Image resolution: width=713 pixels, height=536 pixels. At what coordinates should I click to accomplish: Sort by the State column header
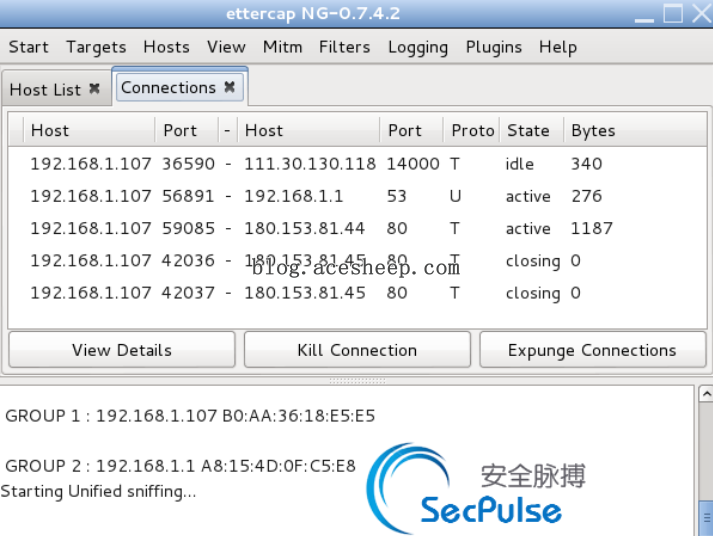[x=532, y=130]
